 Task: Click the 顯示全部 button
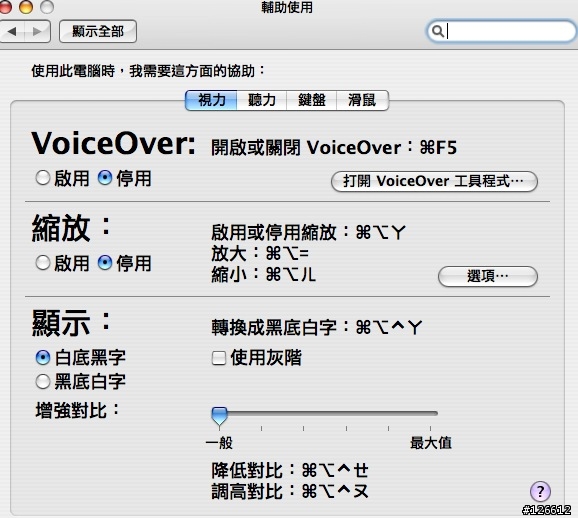(98, 31)
